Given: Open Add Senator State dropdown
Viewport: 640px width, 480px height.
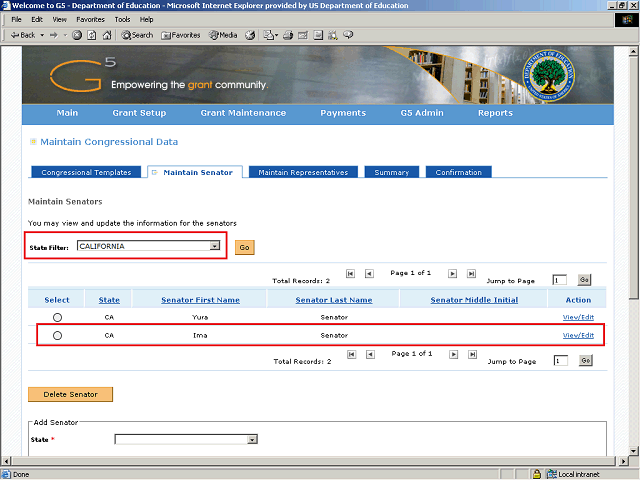Looking at the screenshot, I should point(186,440).
